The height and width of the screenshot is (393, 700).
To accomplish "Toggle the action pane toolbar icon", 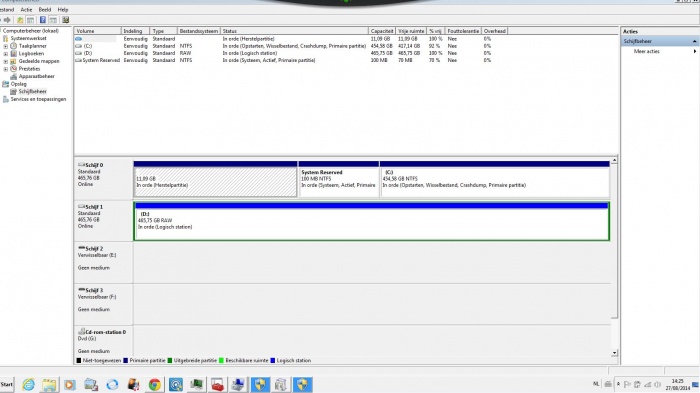I will pos(53,20).
